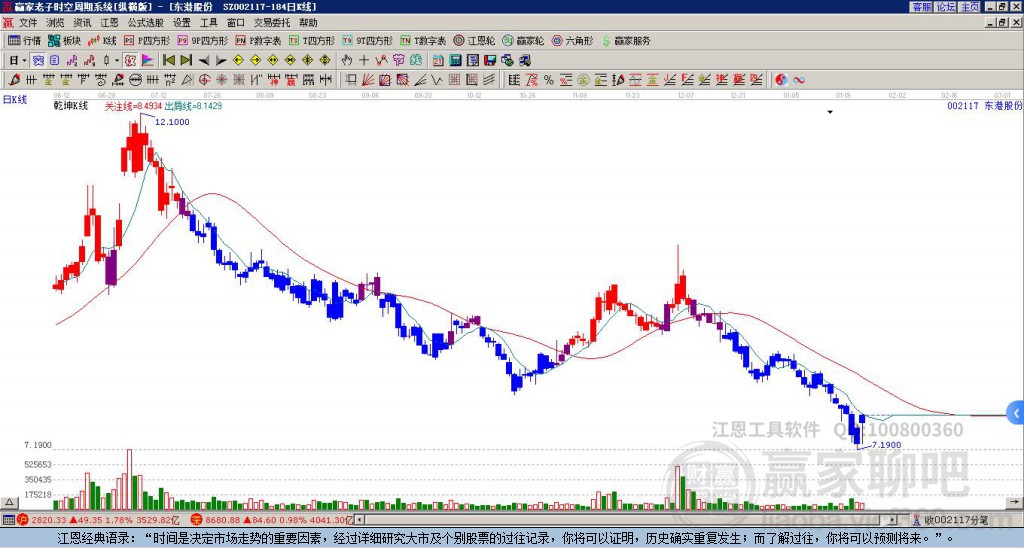Select the circled cross target tool
Image resolution: width=1024 pixels, height=548 pixels.
pyautogui.click(x=204, y=80)
